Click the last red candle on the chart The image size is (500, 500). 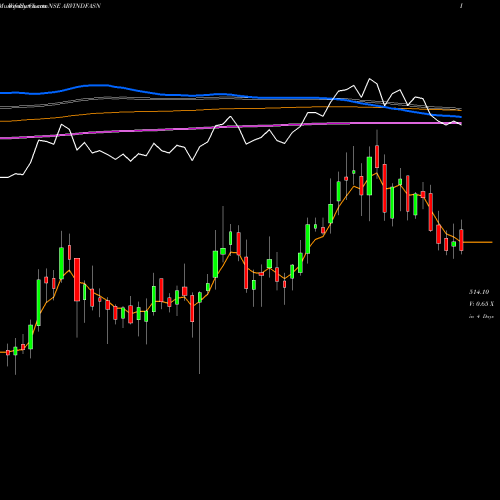pyautogui.click(x=461, y=240)
